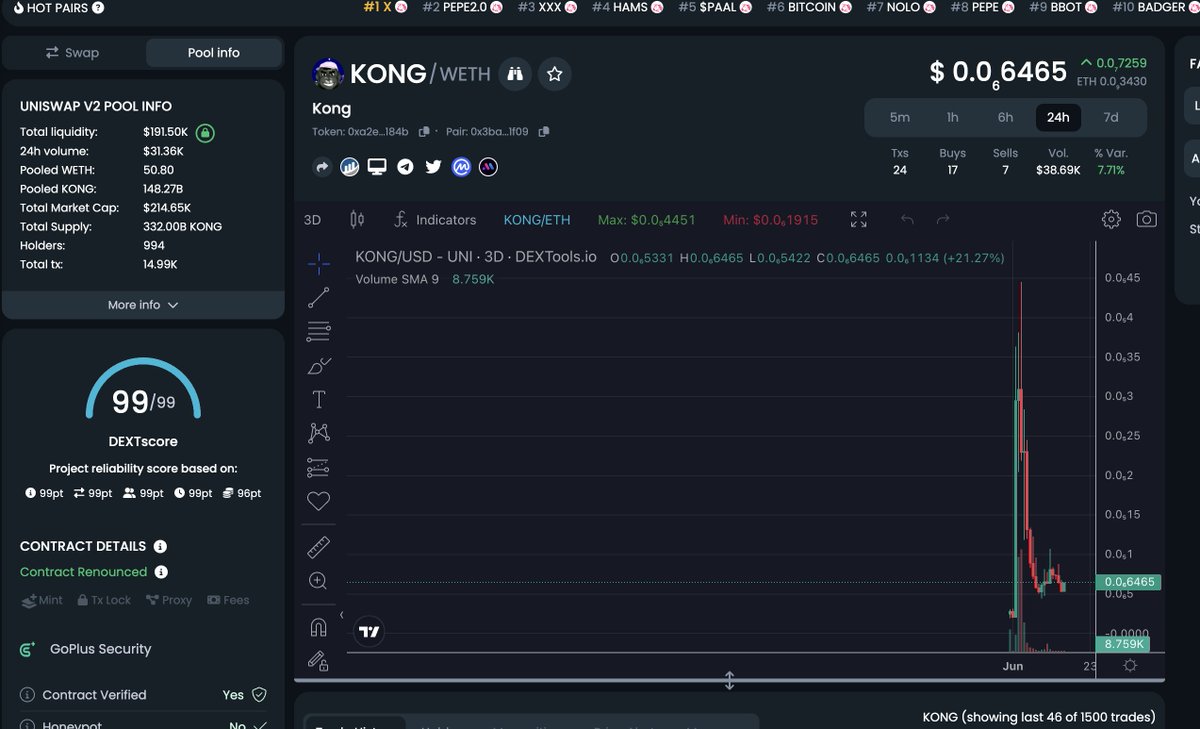Click the TradingView logo on chart
Image resolution: width=1200 pixels, height=729 pixels.
(370, 631)
